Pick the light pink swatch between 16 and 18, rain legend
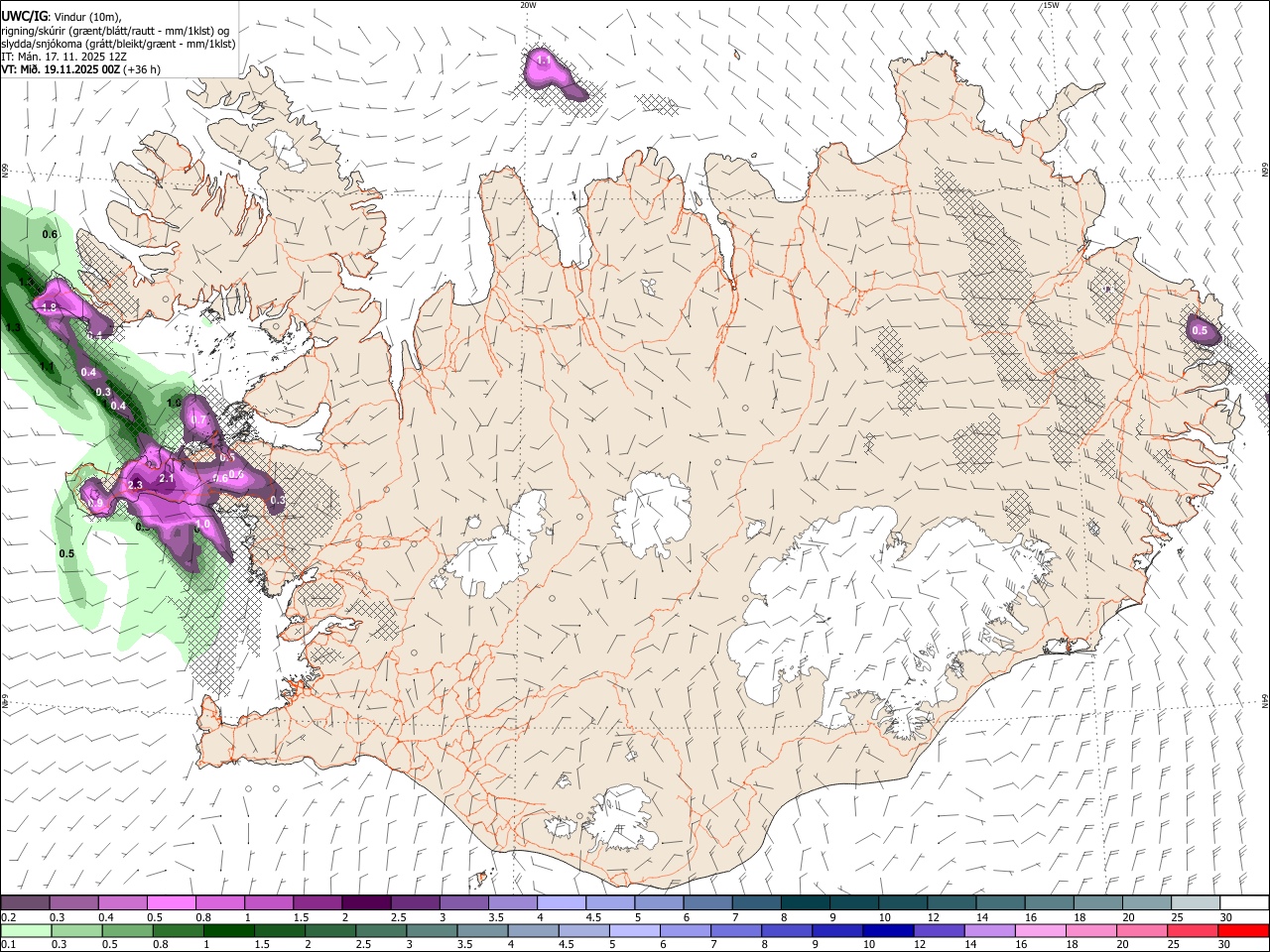Viewport: 1270px width, 952px height. 1041,930
